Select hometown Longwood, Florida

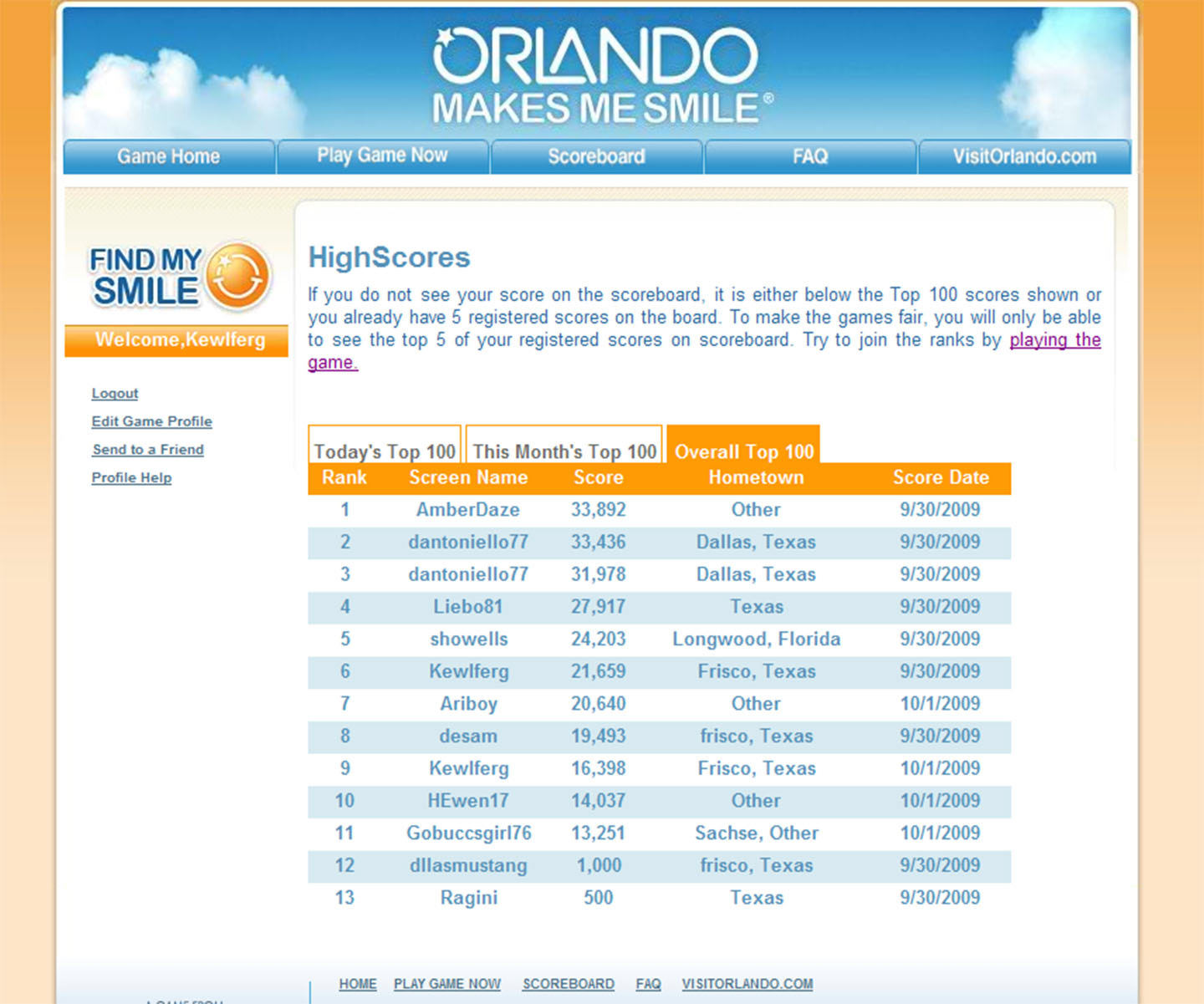(757, 640)
